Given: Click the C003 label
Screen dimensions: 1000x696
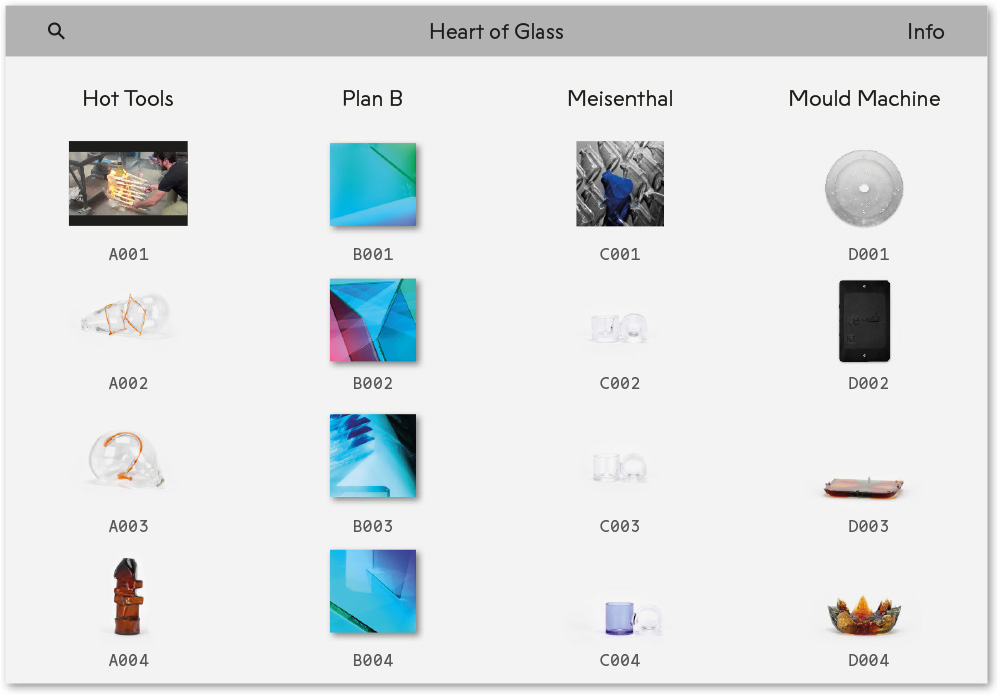Looking at the screenshot, I should click(620, 526).
